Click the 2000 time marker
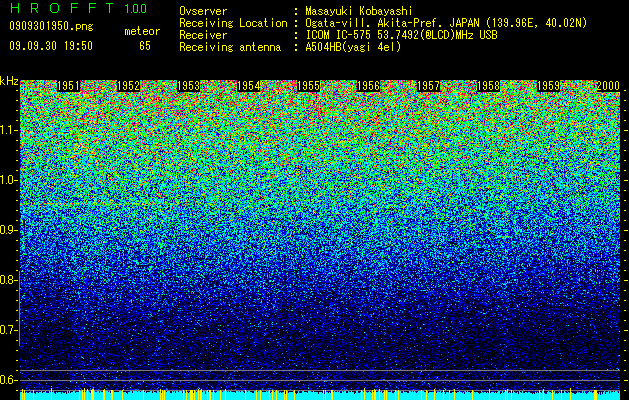This screenshot has width=629, height=400. (x=608, y=86)
